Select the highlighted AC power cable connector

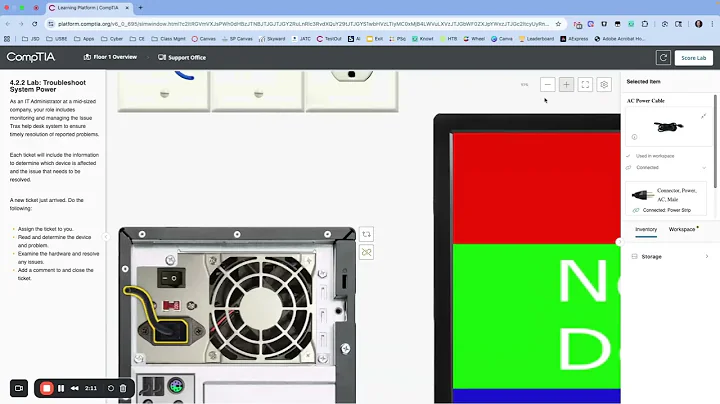170,331
